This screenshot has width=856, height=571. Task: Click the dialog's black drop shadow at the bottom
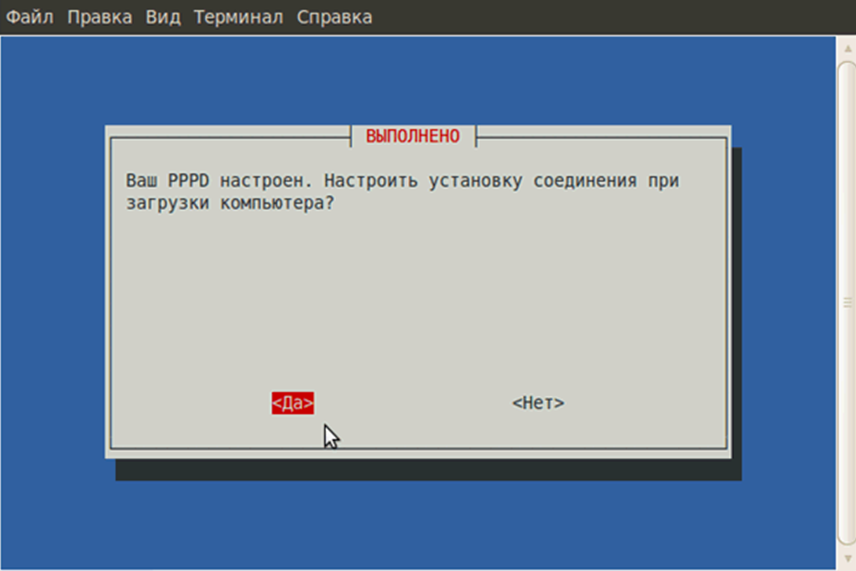click(430, 470)
